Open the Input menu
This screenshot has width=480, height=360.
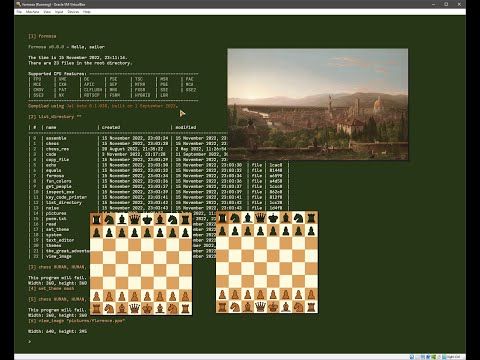pos(59,12)
